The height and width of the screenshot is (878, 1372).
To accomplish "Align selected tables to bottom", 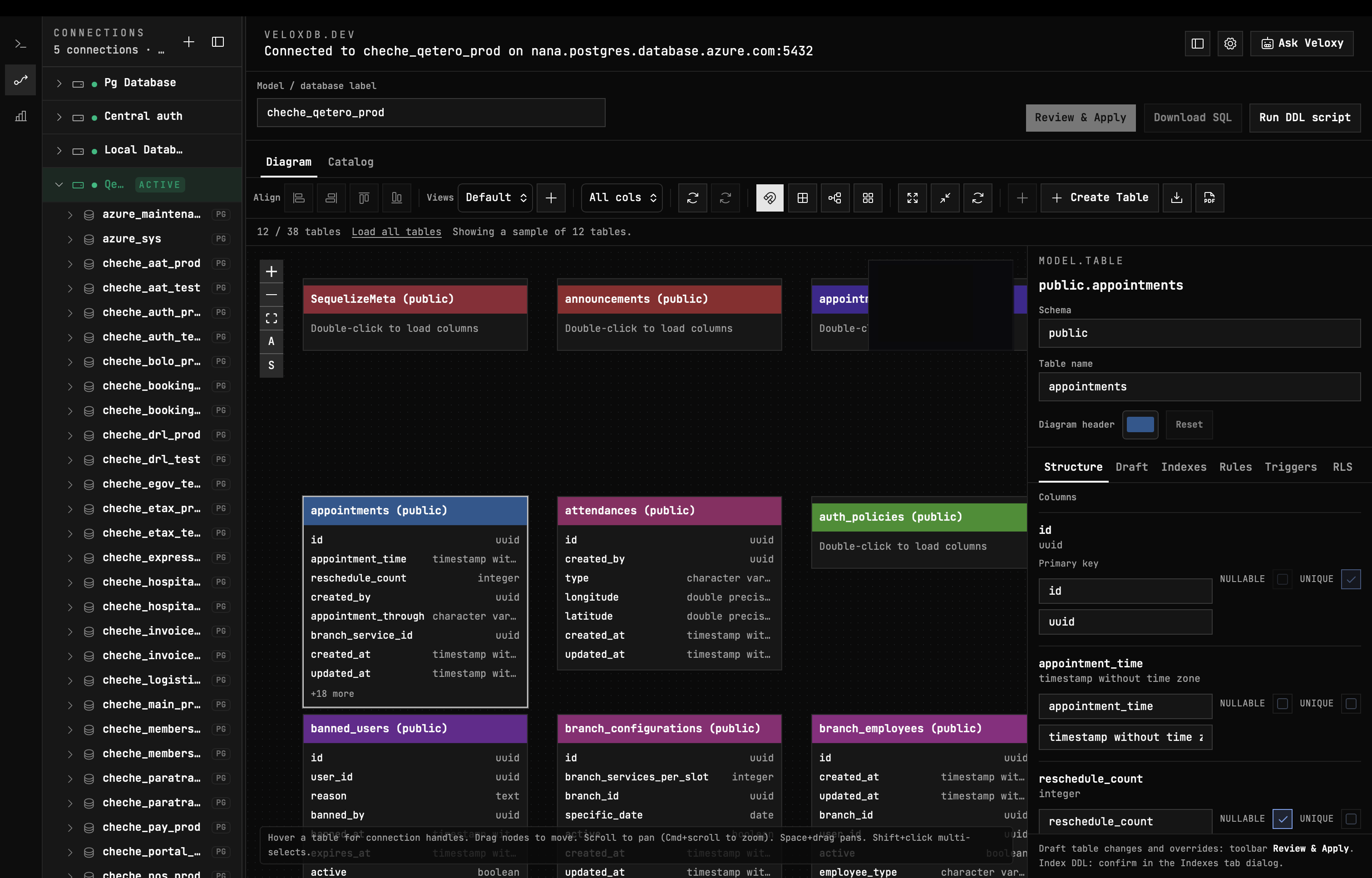I will click(397, 198).
